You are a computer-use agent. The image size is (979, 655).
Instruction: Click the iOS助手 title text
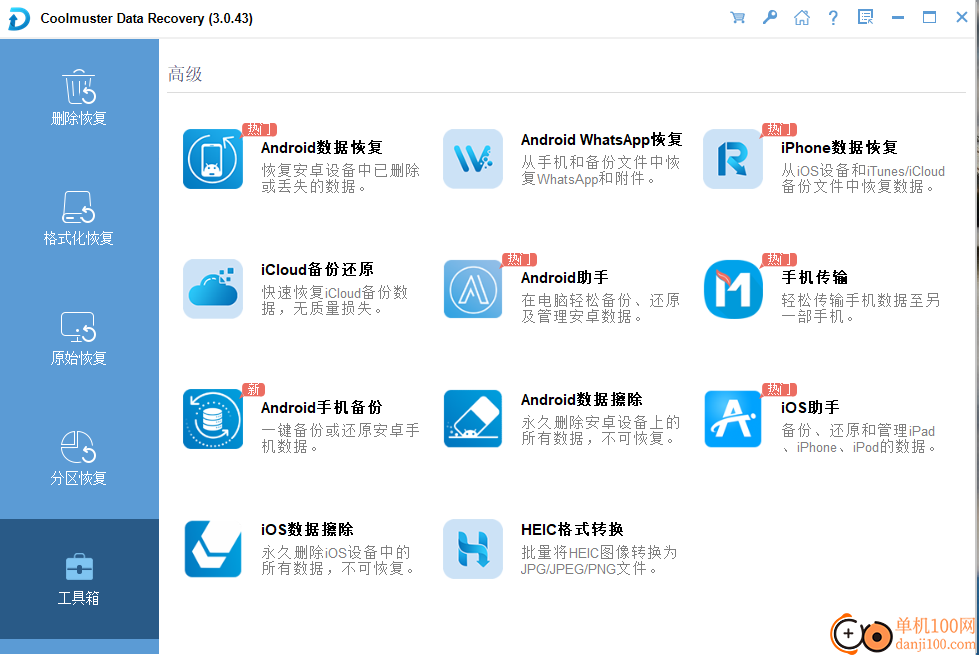[810, 407]
